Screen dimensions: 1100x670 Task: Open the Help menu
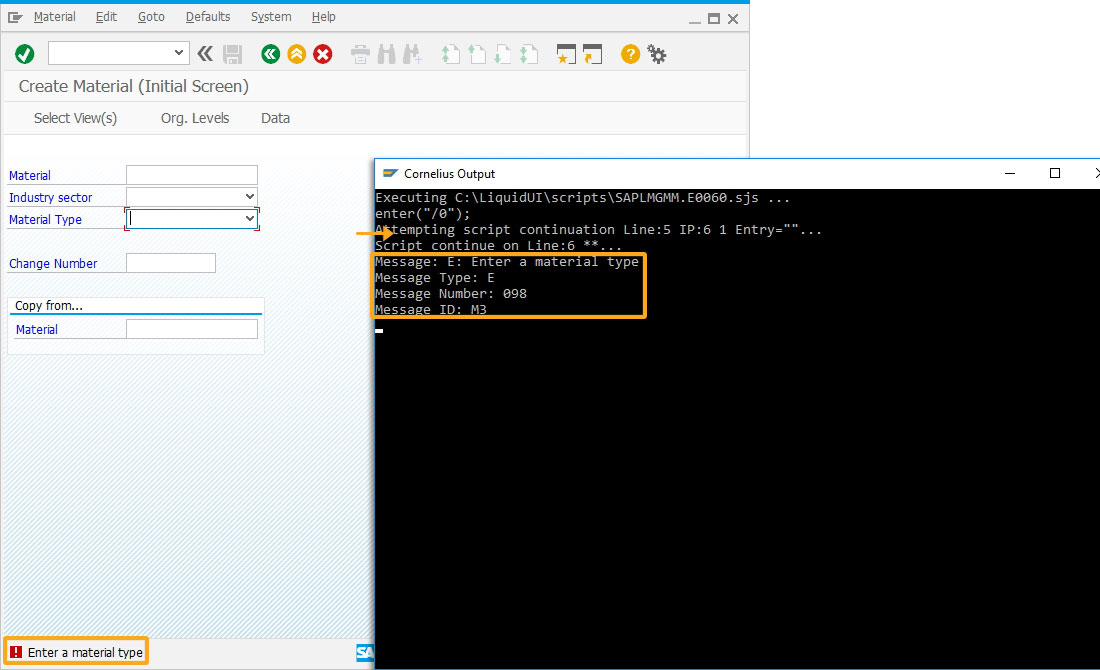pos(323,17)
